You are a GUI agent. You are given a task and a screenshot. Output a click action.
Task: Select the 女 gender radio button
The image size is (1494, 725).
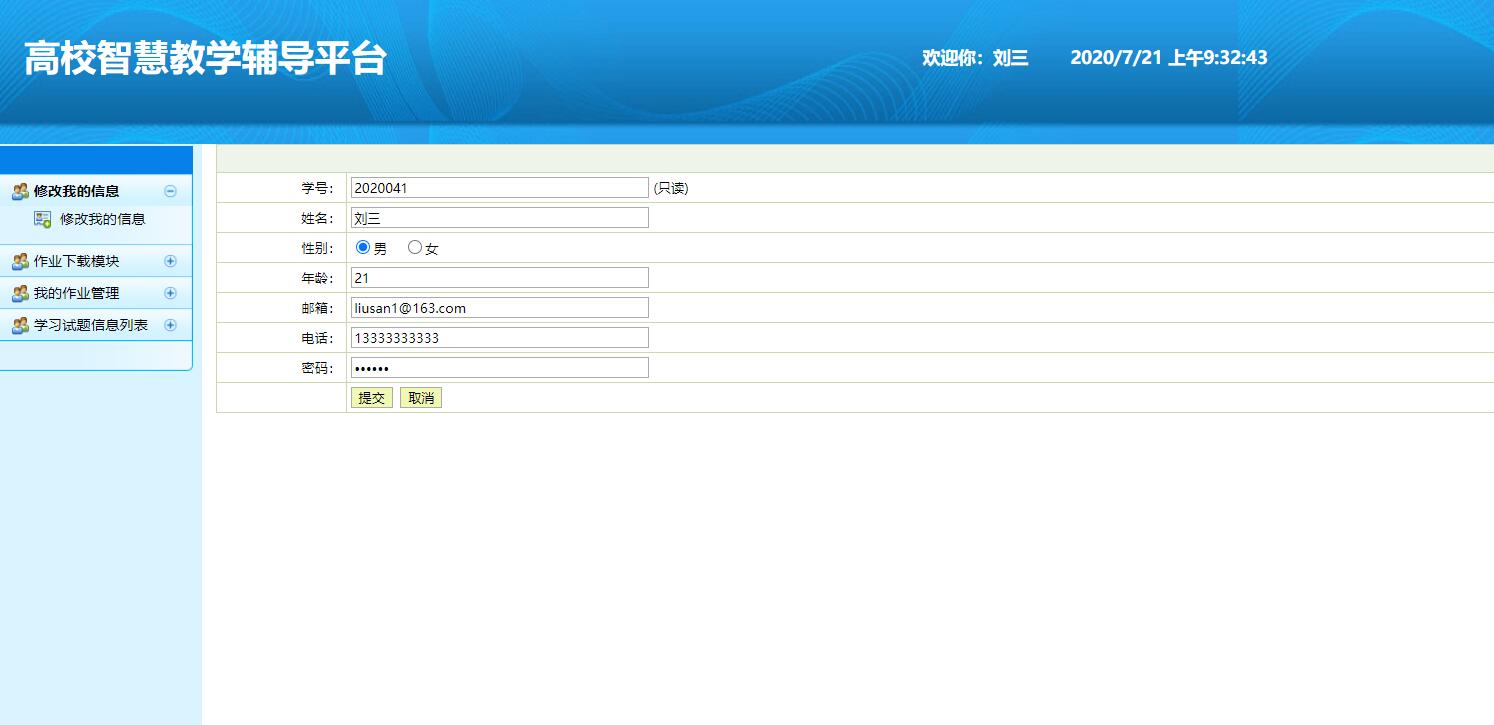click(415, 247)
